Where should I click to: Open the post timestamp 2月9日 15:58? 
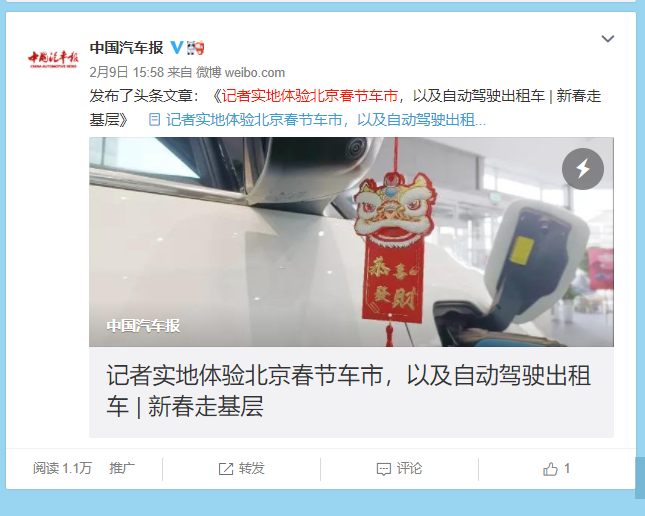click(127, 72)
